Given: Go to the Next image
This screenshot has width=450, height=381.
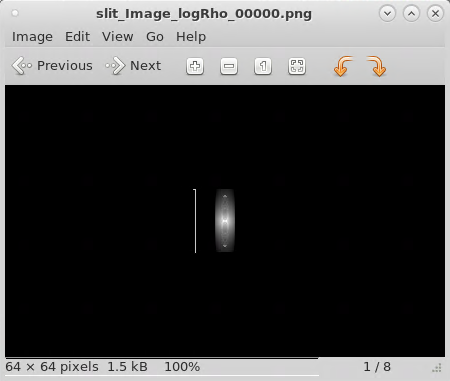Looking at the screenshot, I should coord(133,66).
